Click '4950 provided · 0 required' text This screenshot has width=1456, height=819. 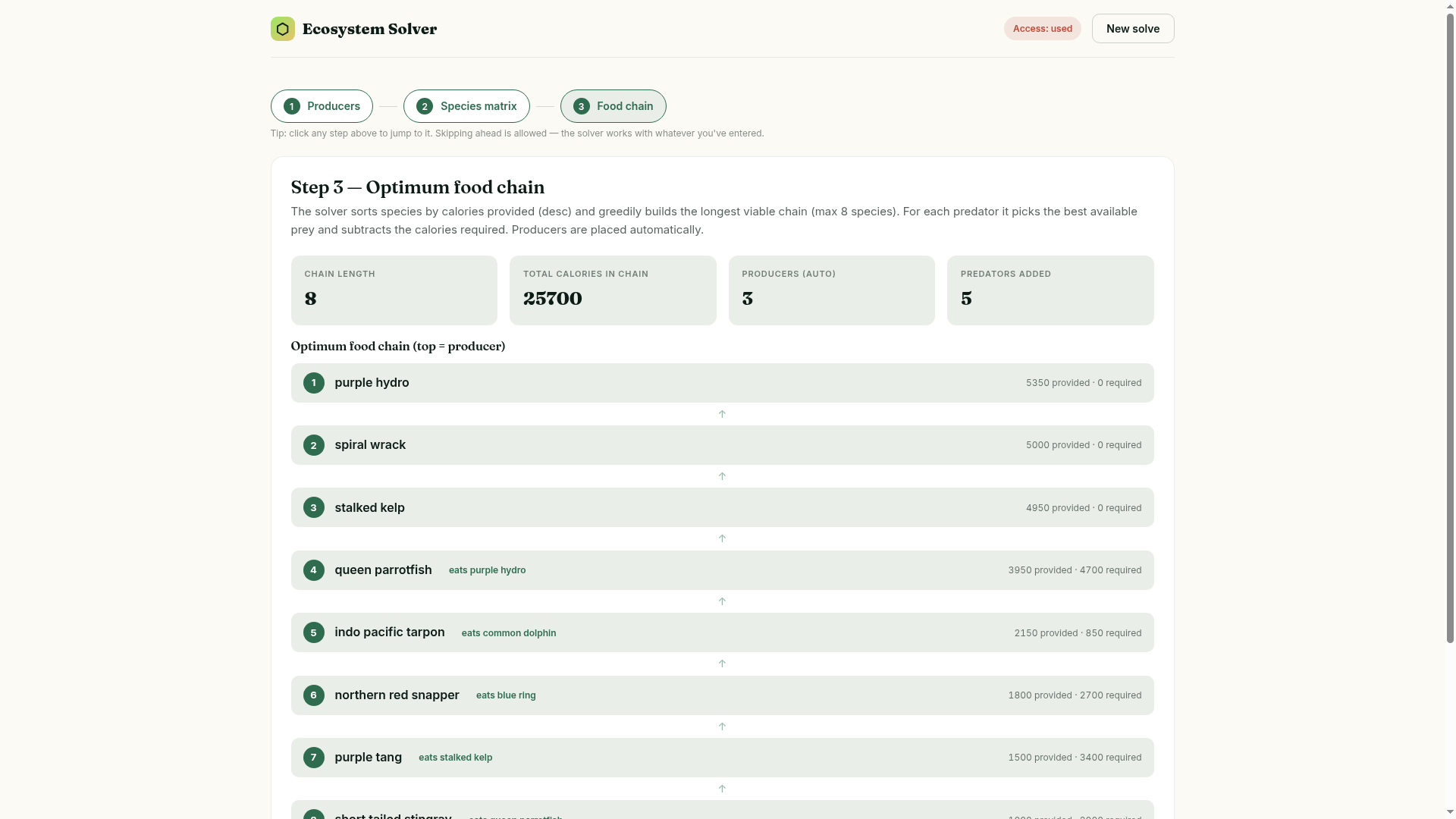click(1084, 508)
